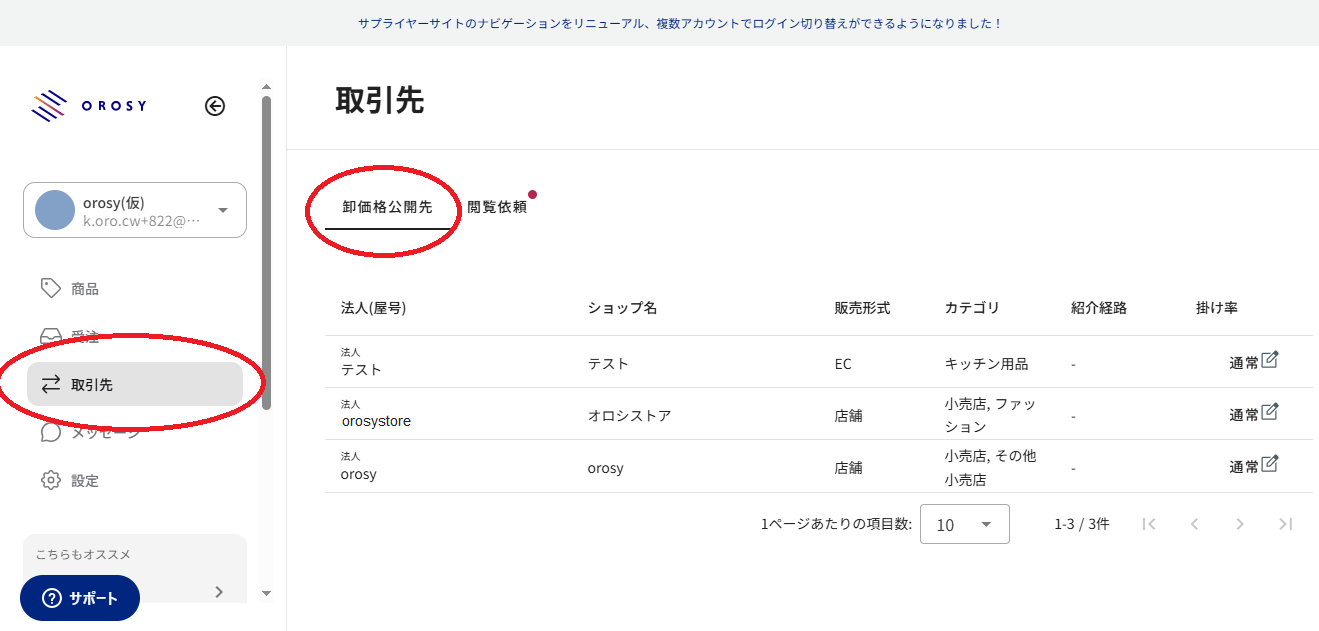The image size is (1319, 631).
Task: Open items-per-page dropdown showing 10
Action: coord(964,523)
